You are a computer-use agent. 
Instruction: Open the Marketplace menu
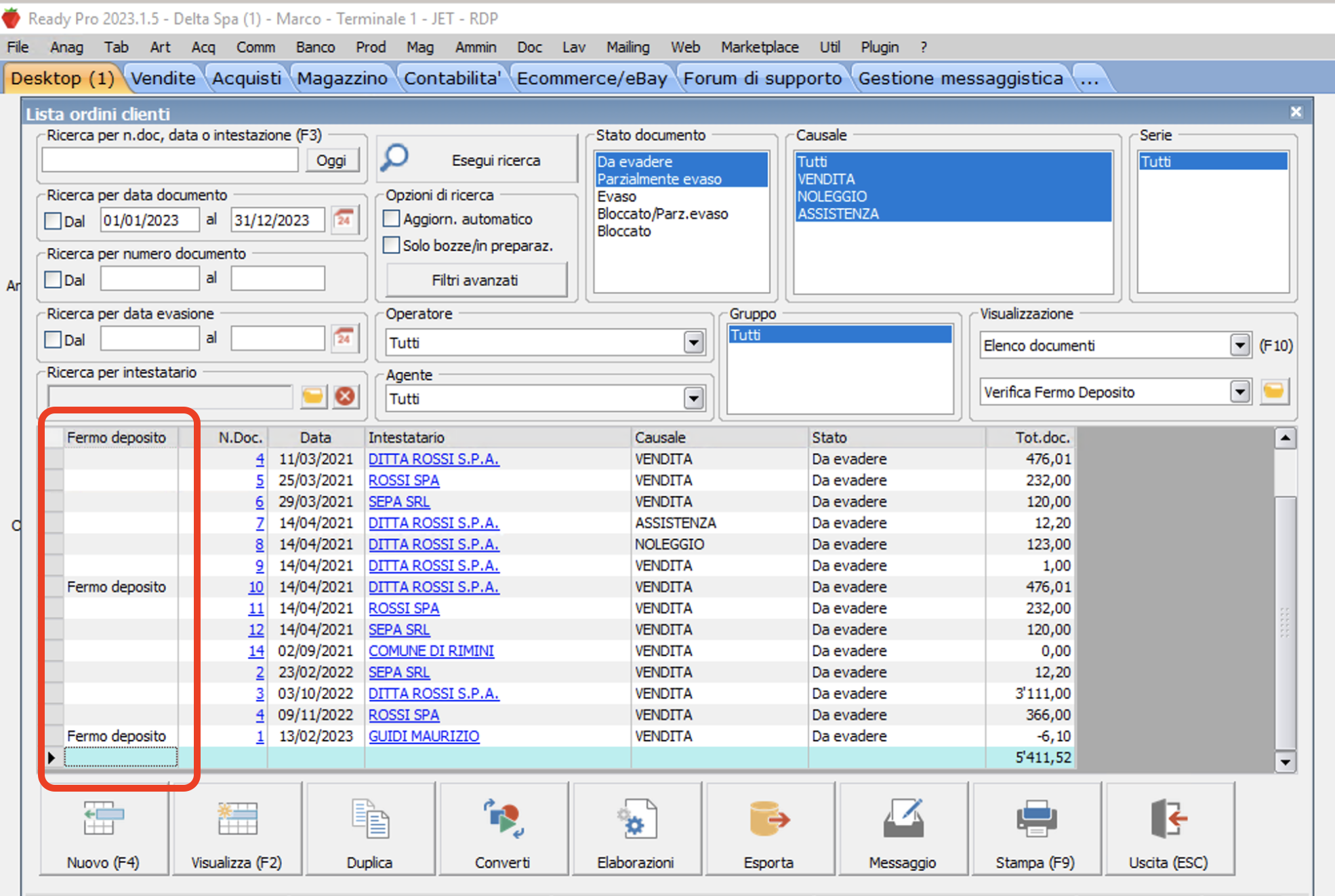click(x=759, y=47)
